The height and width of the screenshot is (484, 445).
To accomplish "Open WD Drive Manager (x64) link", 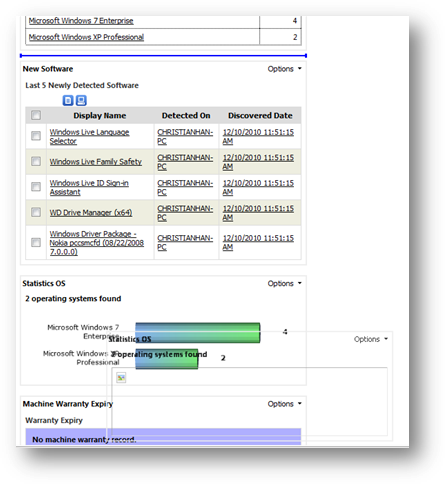I will [91, 212].
